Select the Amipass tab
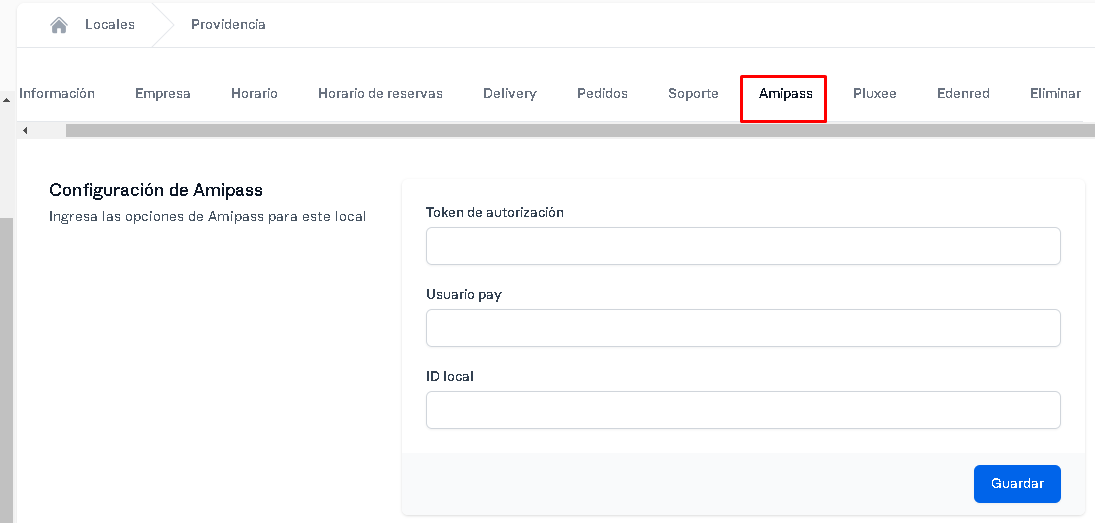This screenshot has height=523, width=1095. click(786, 94)
